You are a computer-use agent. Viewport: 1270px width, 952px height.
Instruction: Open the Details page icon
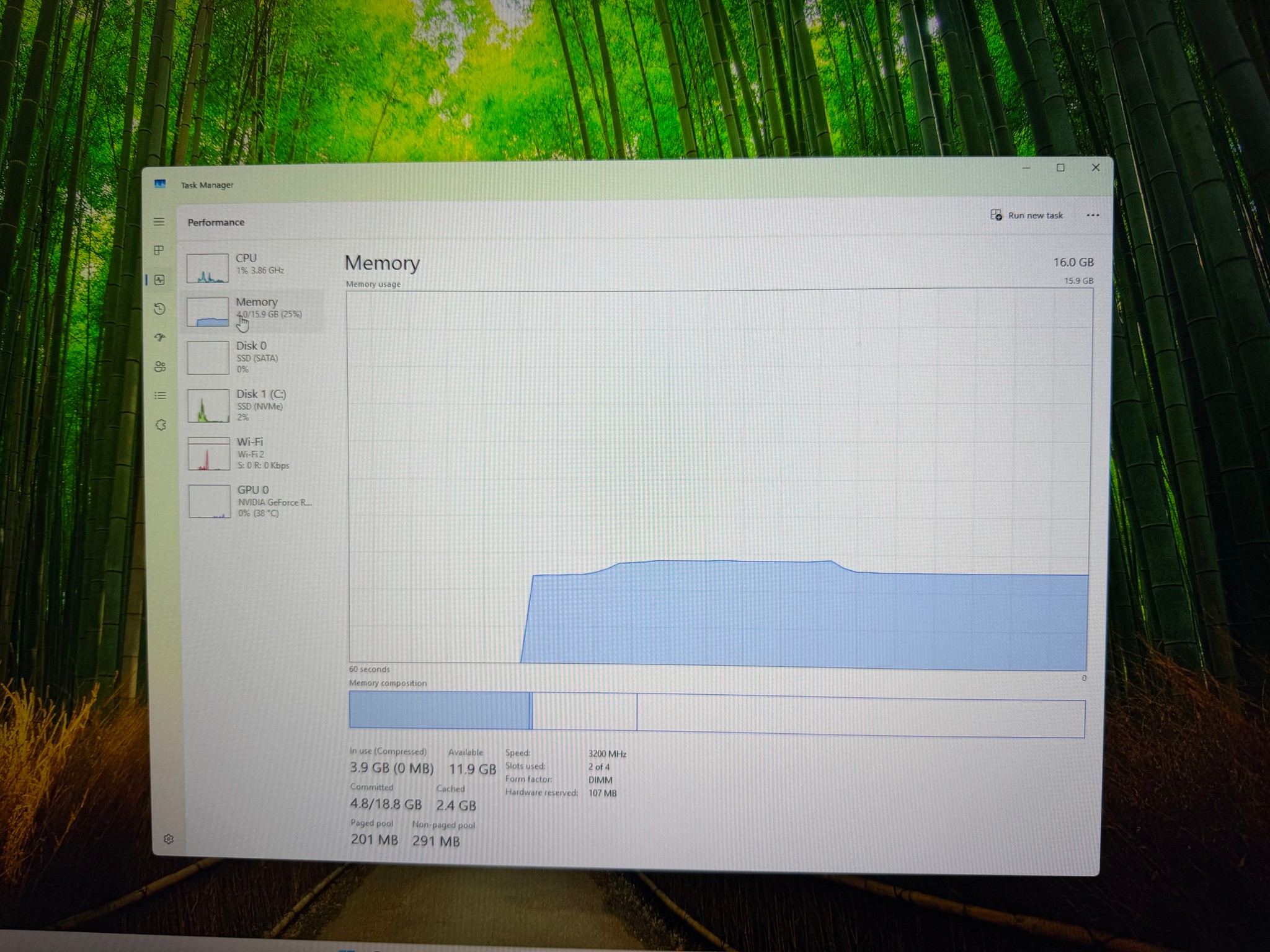[161, 395]
